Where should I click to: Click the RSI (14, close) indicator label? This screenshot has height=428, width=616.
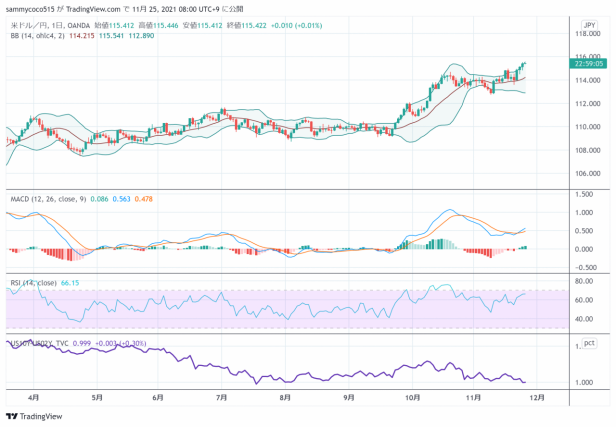pyautogui.click(x=31, y=283)
